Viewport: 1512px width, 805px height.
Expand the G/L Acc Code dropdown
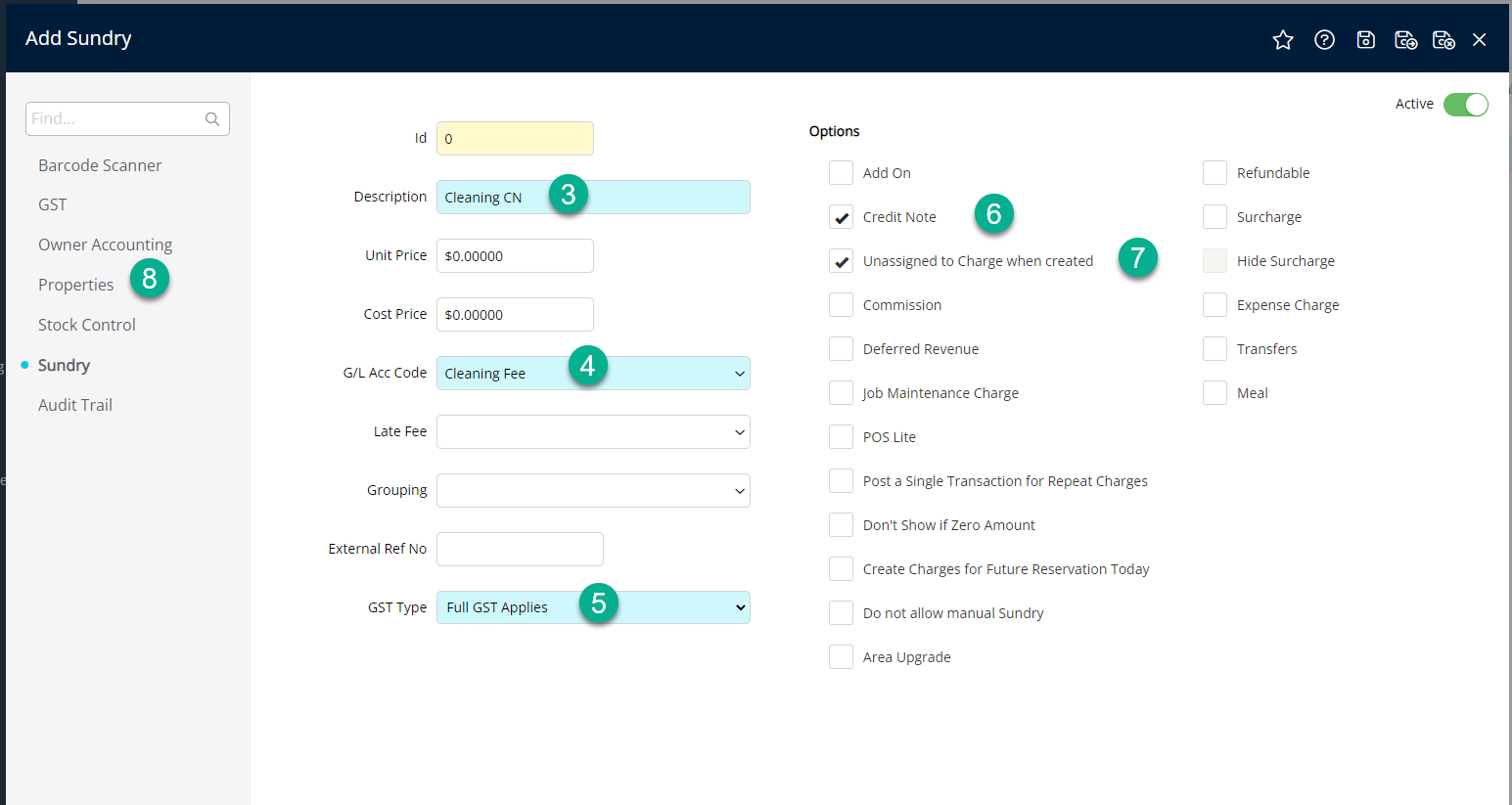click(739, 374)
